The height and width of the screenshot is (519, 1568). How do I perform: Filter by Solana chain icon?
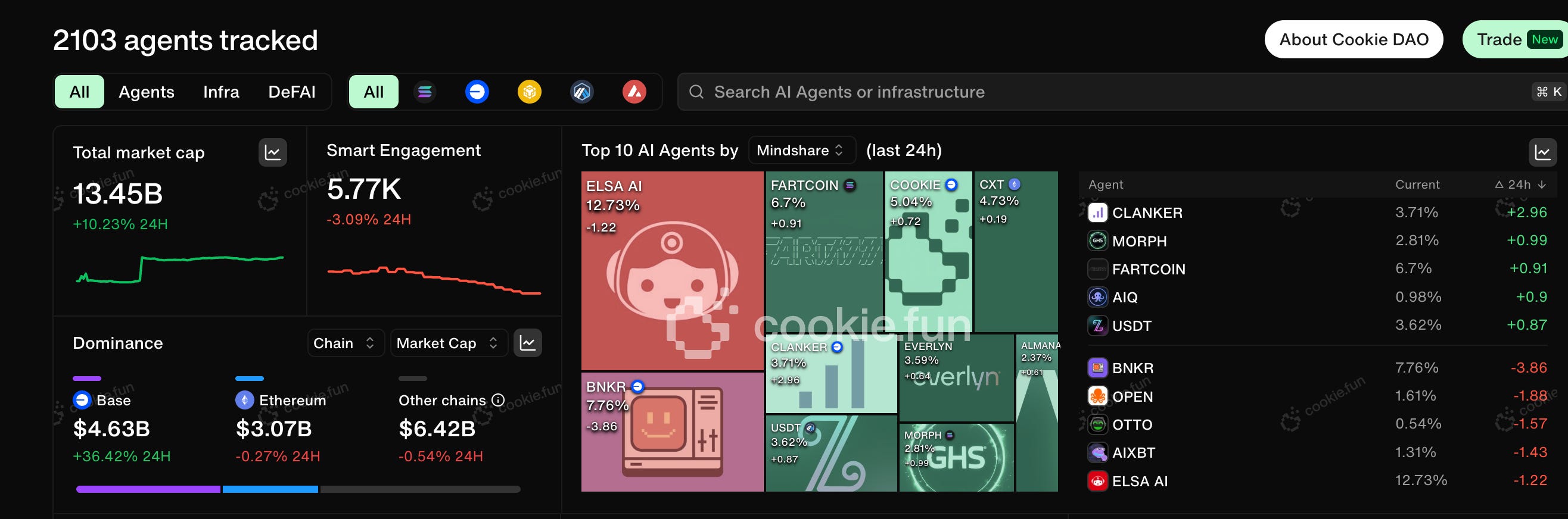click(425, 92)
